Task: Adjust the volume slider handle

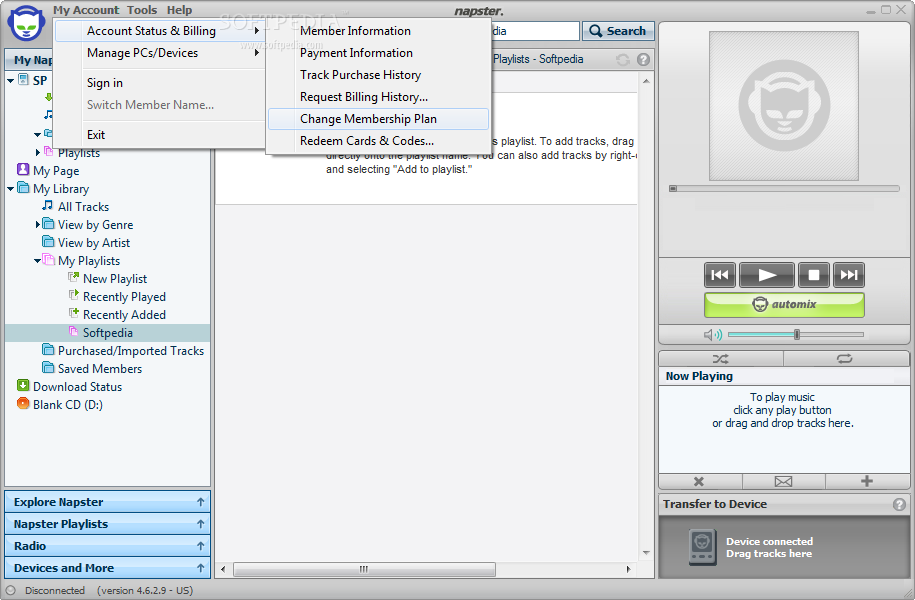Action: (797, 334)
